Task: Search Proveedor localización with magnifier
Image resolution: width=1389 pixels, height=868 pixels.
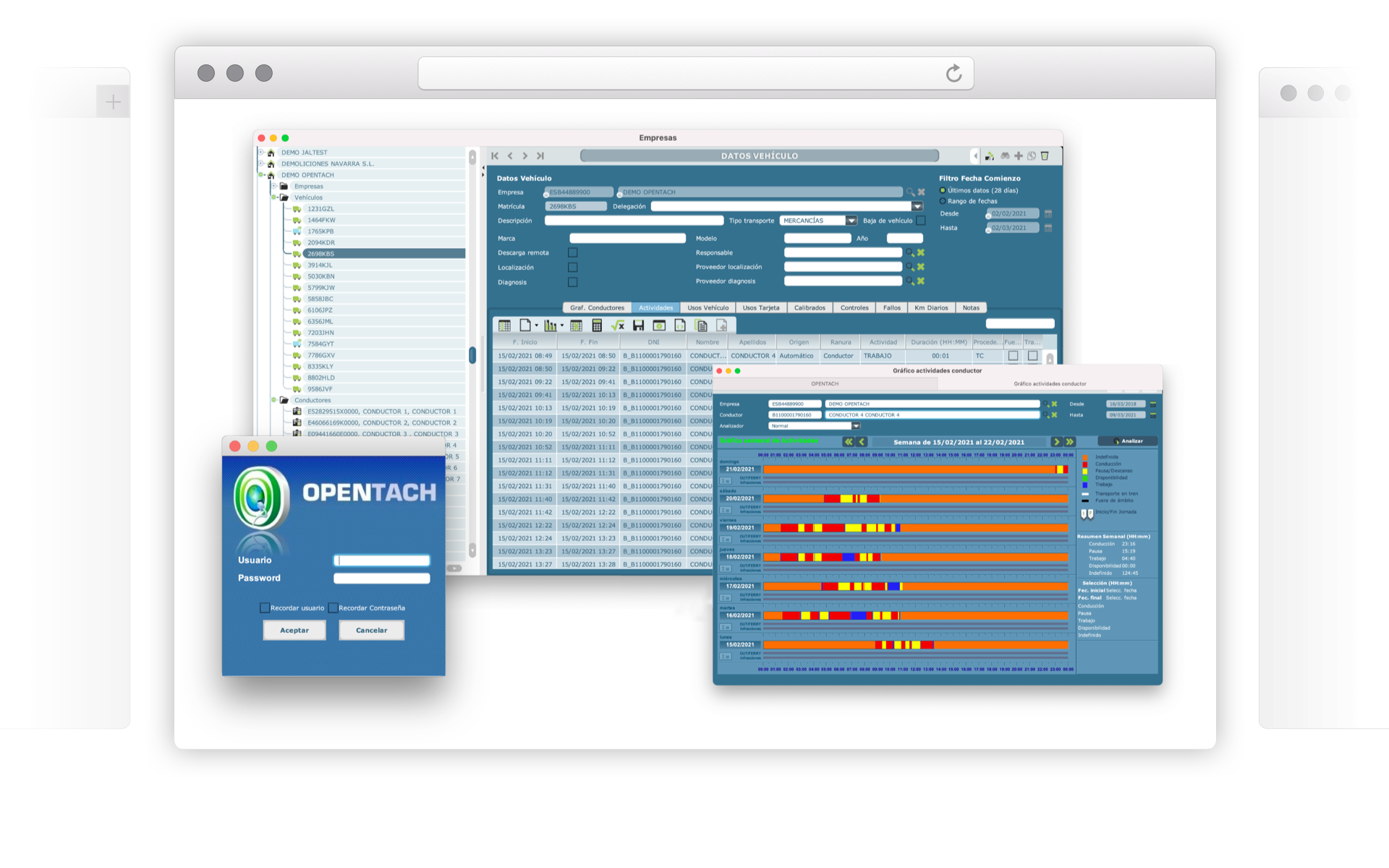Action: (910, 267)
